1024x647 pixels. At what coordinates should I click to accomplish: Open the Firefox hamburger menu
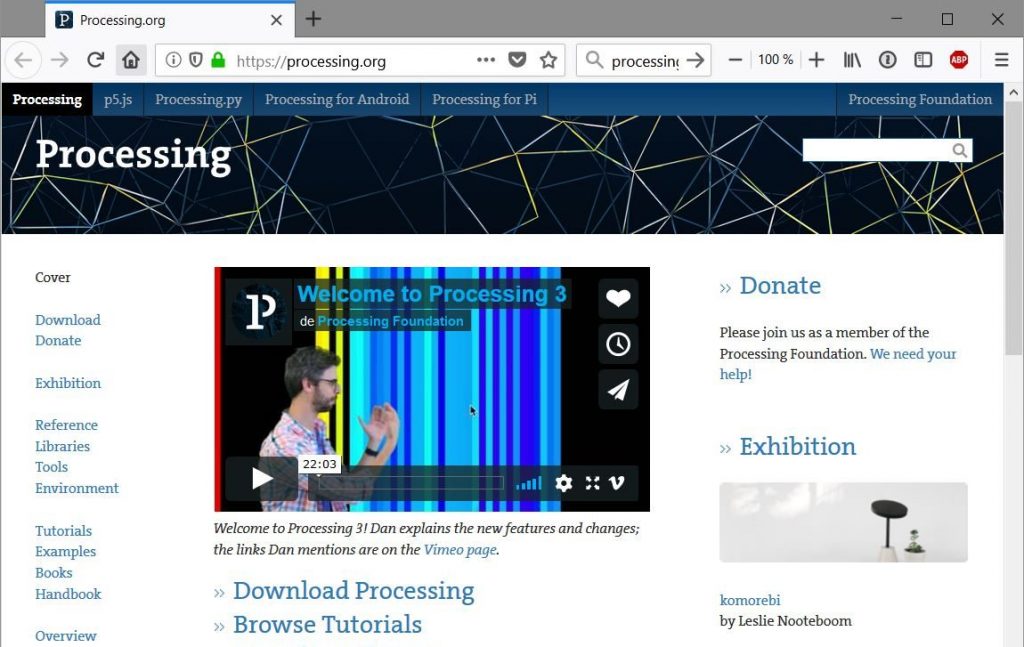1001,60
